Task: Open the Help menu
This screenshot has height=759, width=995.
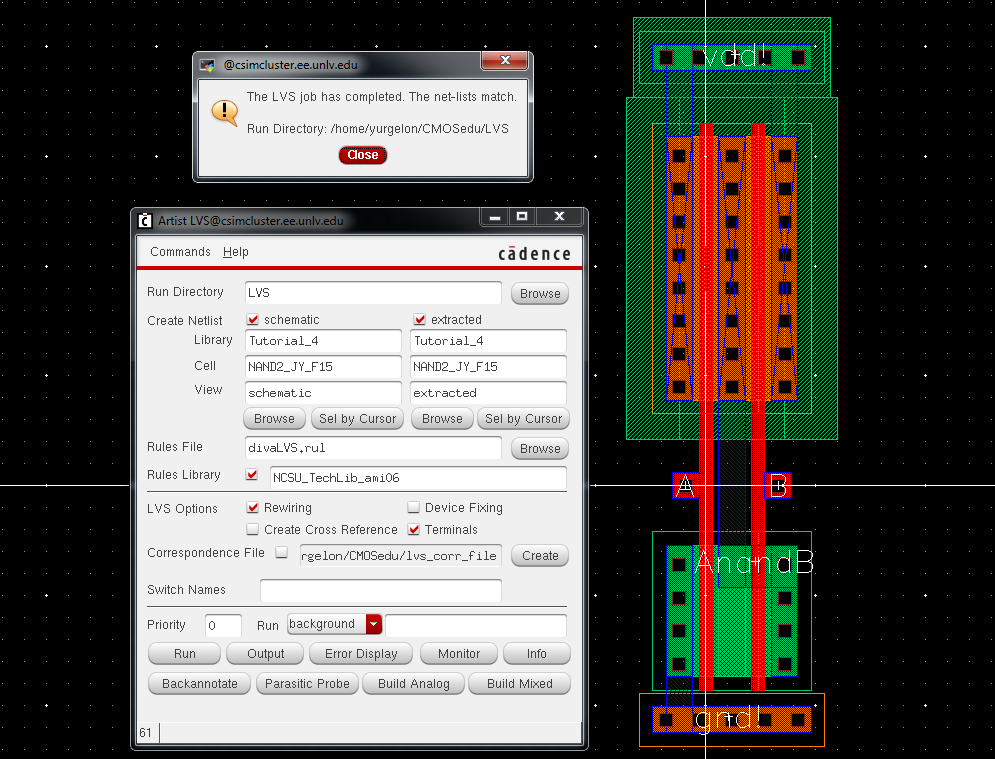Action: click(236, 252)
